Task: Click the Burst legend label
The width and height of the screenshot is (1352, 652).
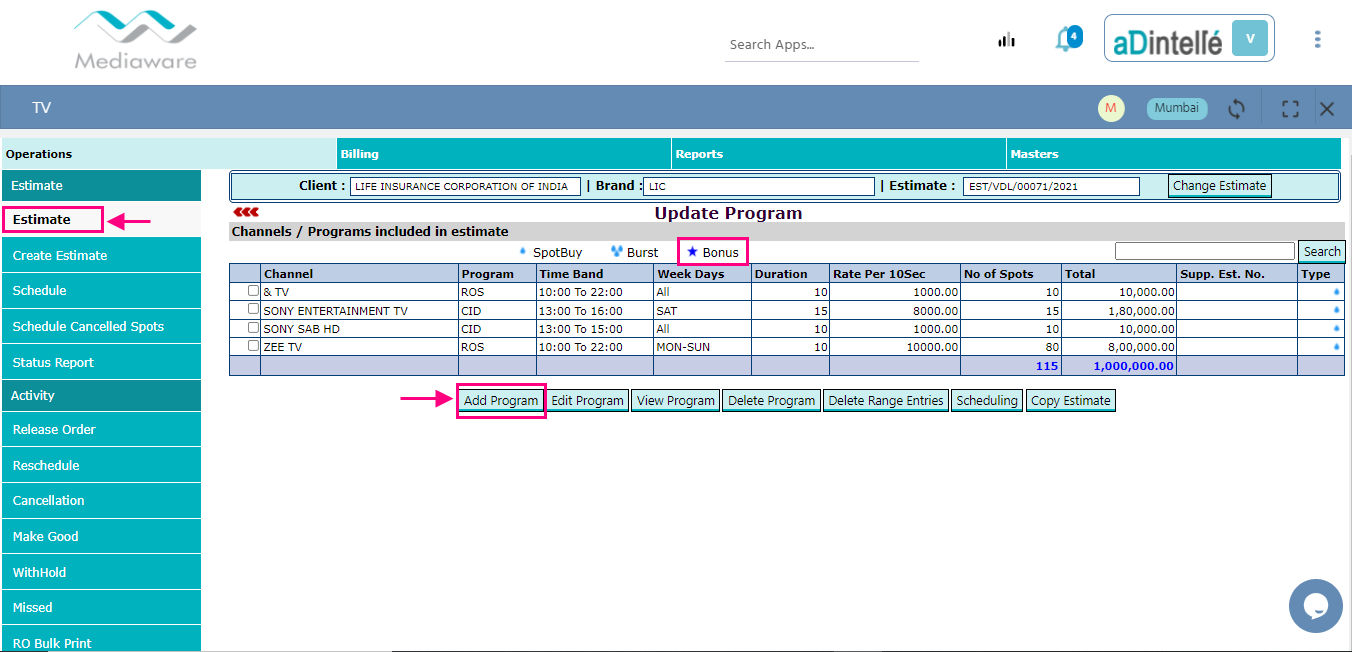Action: click(642, 252)
